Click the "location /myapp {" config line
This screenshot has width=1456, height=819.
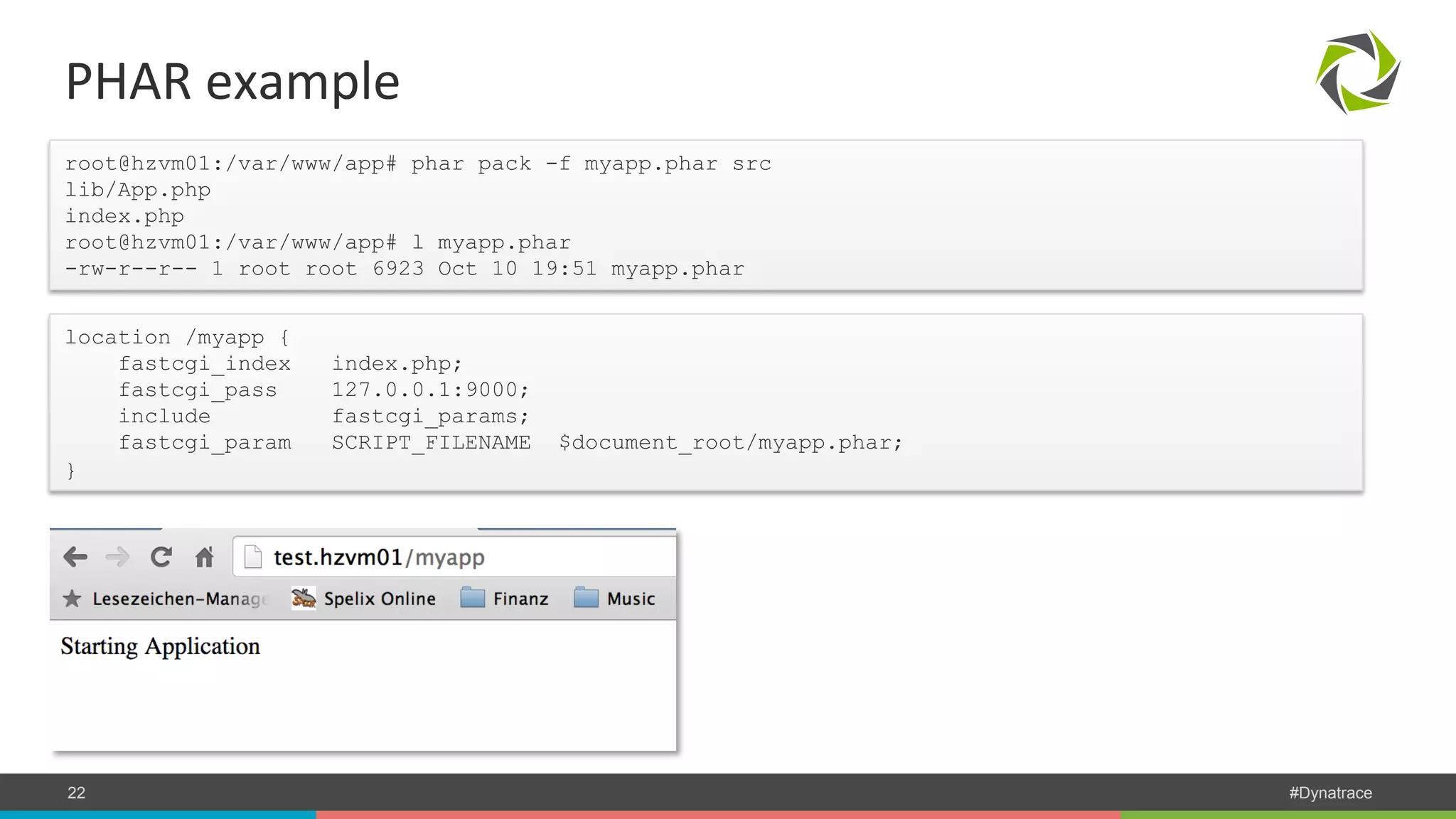[x=178, y=338]
